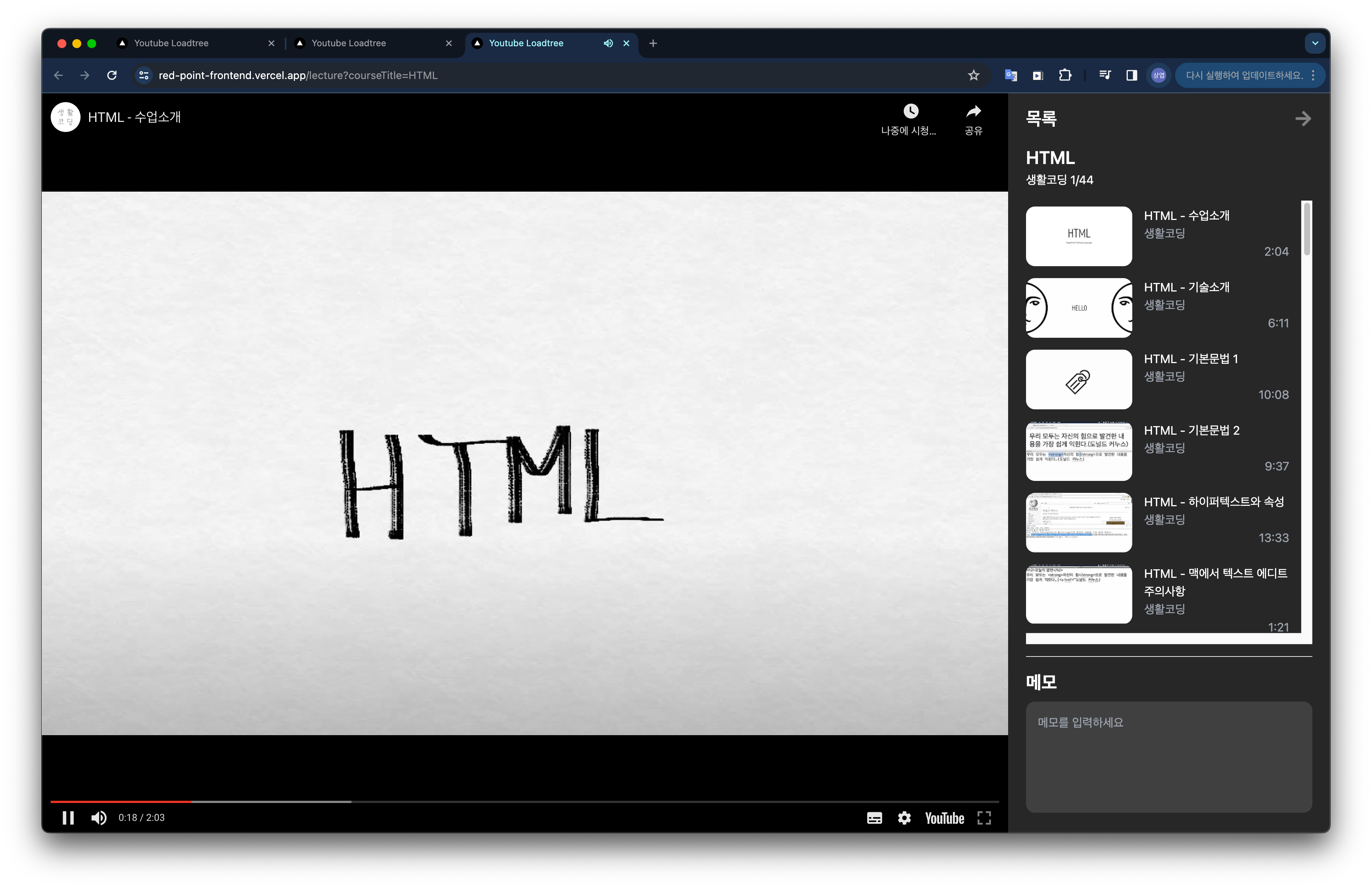Screen dimensions: 1372x888
Task: Seek on the video progress bar
Action: click(x=519, y=802)
